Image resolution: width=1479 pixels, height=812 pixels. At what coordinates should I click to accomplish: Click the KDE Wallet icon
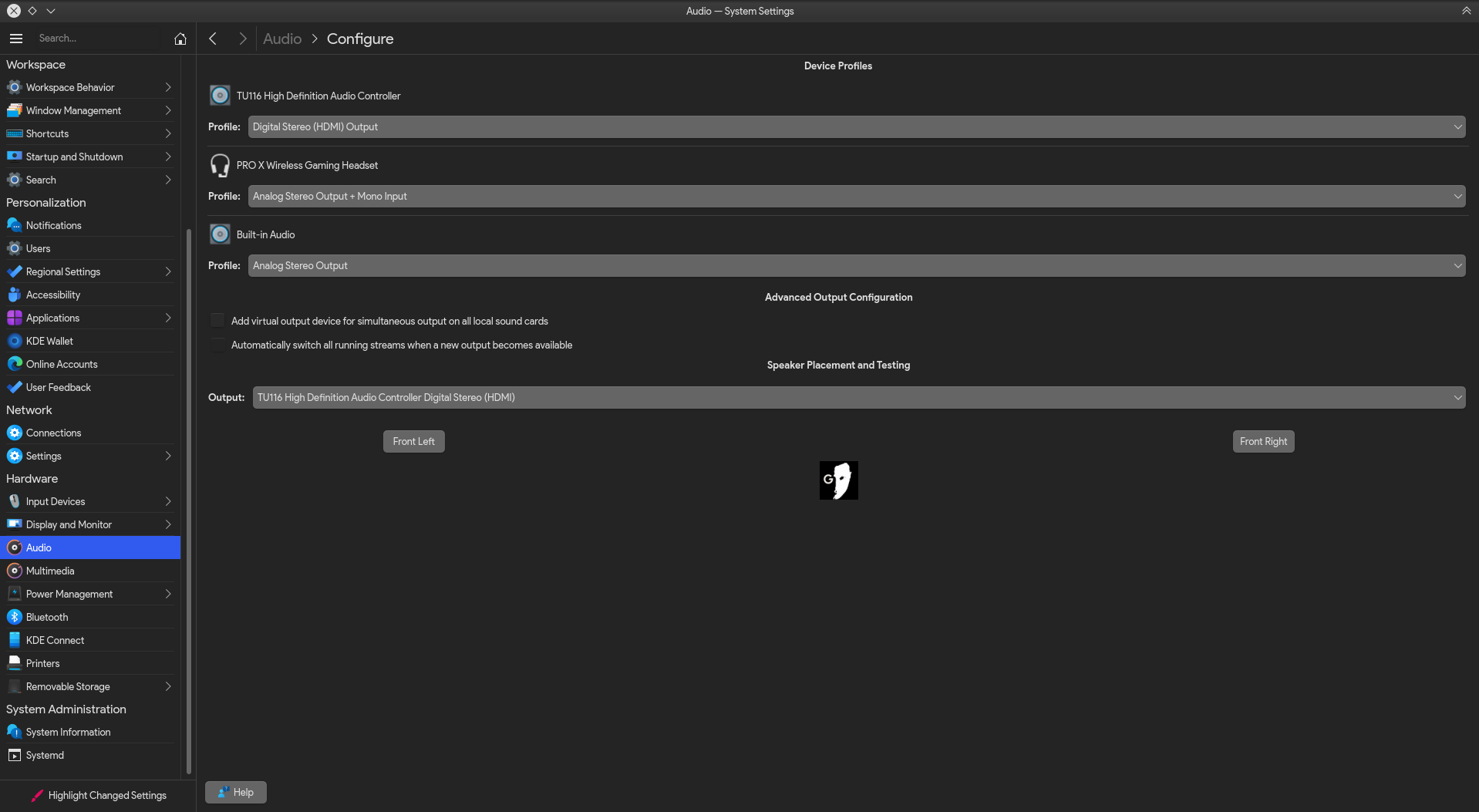pos(14,341)
